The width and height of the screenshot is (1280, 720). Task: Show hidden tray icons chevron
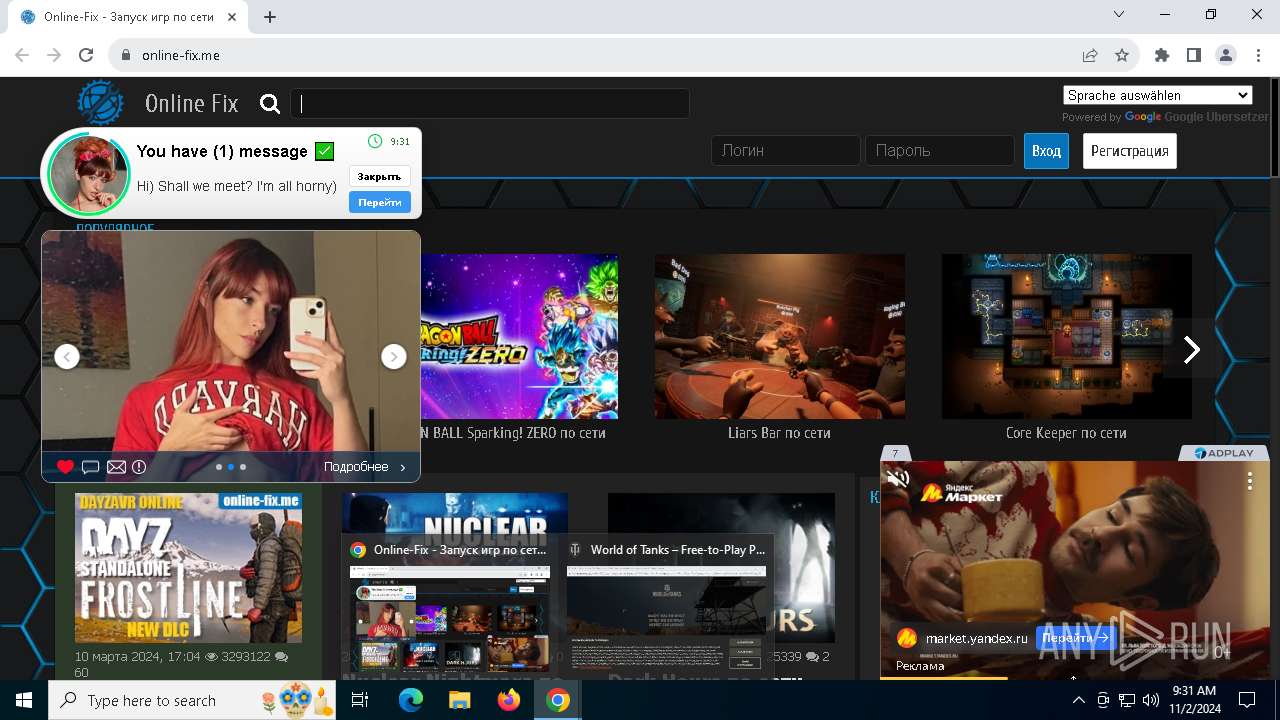tap(1079, 700)
